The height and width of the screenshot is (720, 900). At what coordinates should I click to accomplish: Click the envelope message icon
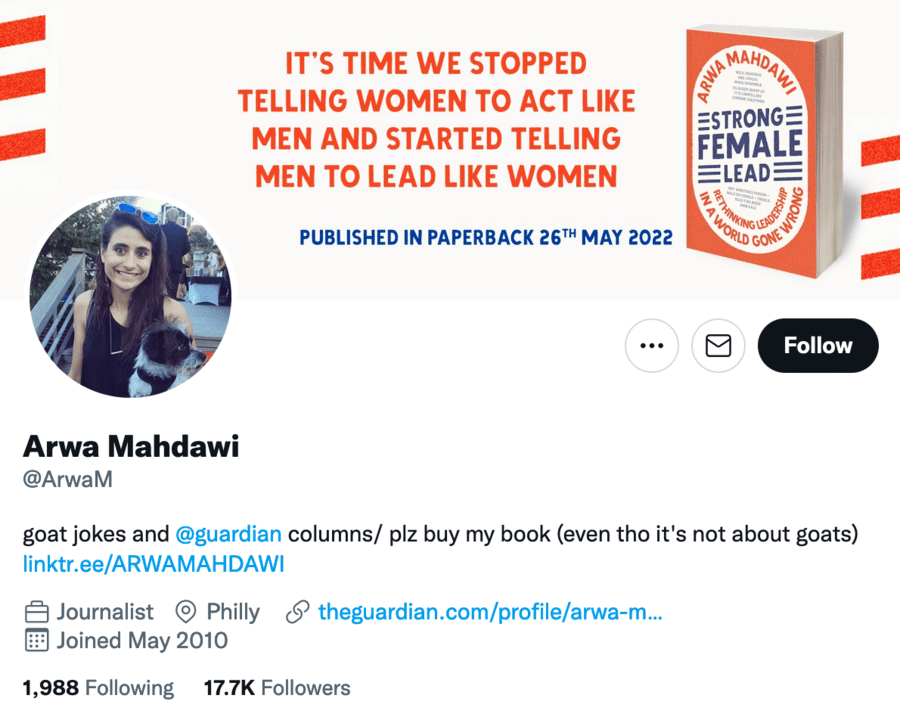point(718,346)
